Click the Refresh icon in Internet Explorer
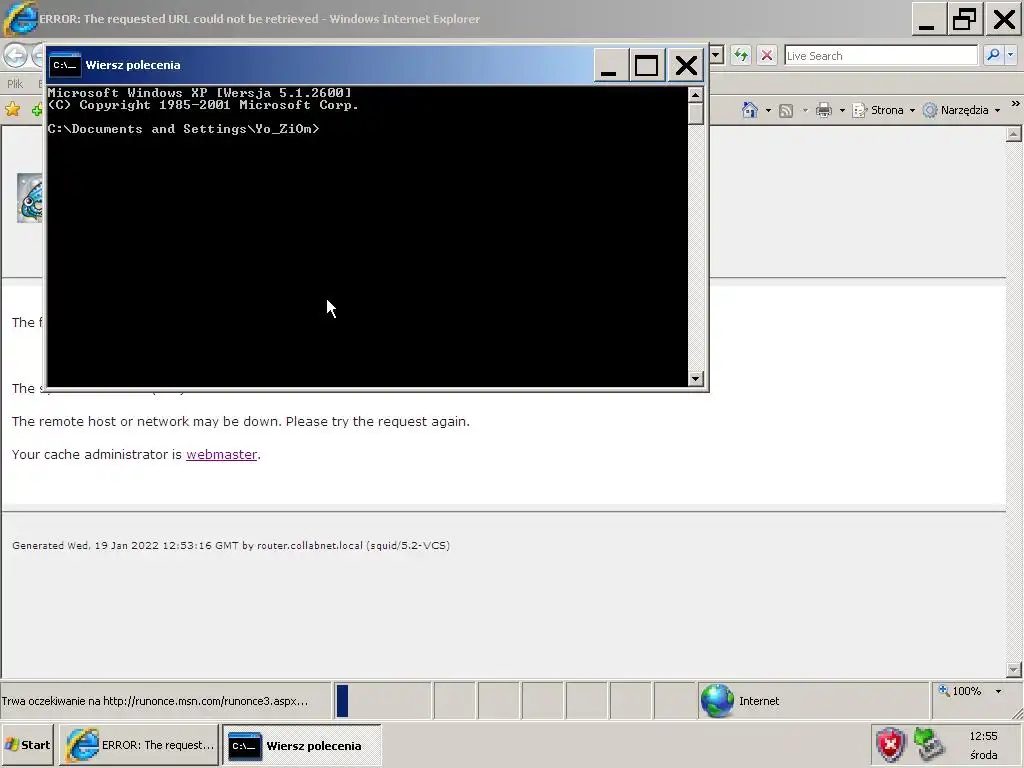The width and height of the screenshot is (1024, 768). (x=741, y=56)
